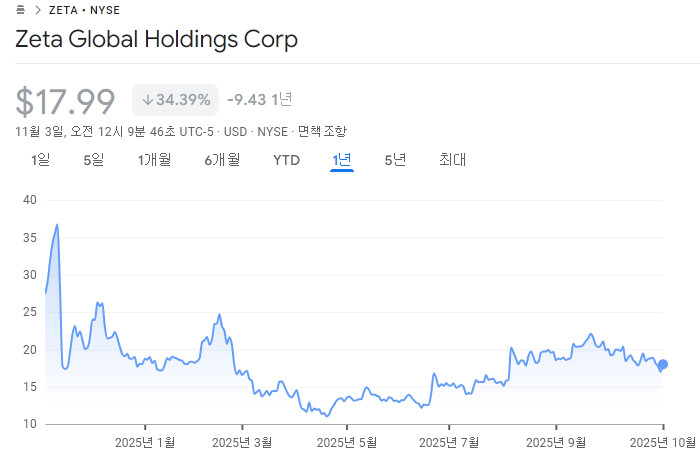Select the 6개월 range tab

coord(222,159)
